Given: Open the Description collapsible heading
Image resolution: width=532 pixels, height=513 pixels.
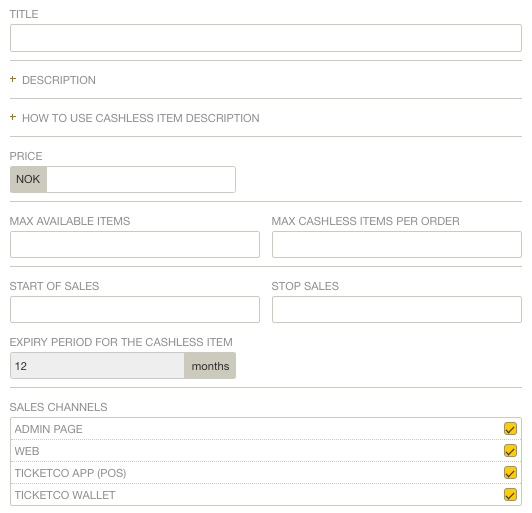Looking at the screenshot, I should point(59,80).
